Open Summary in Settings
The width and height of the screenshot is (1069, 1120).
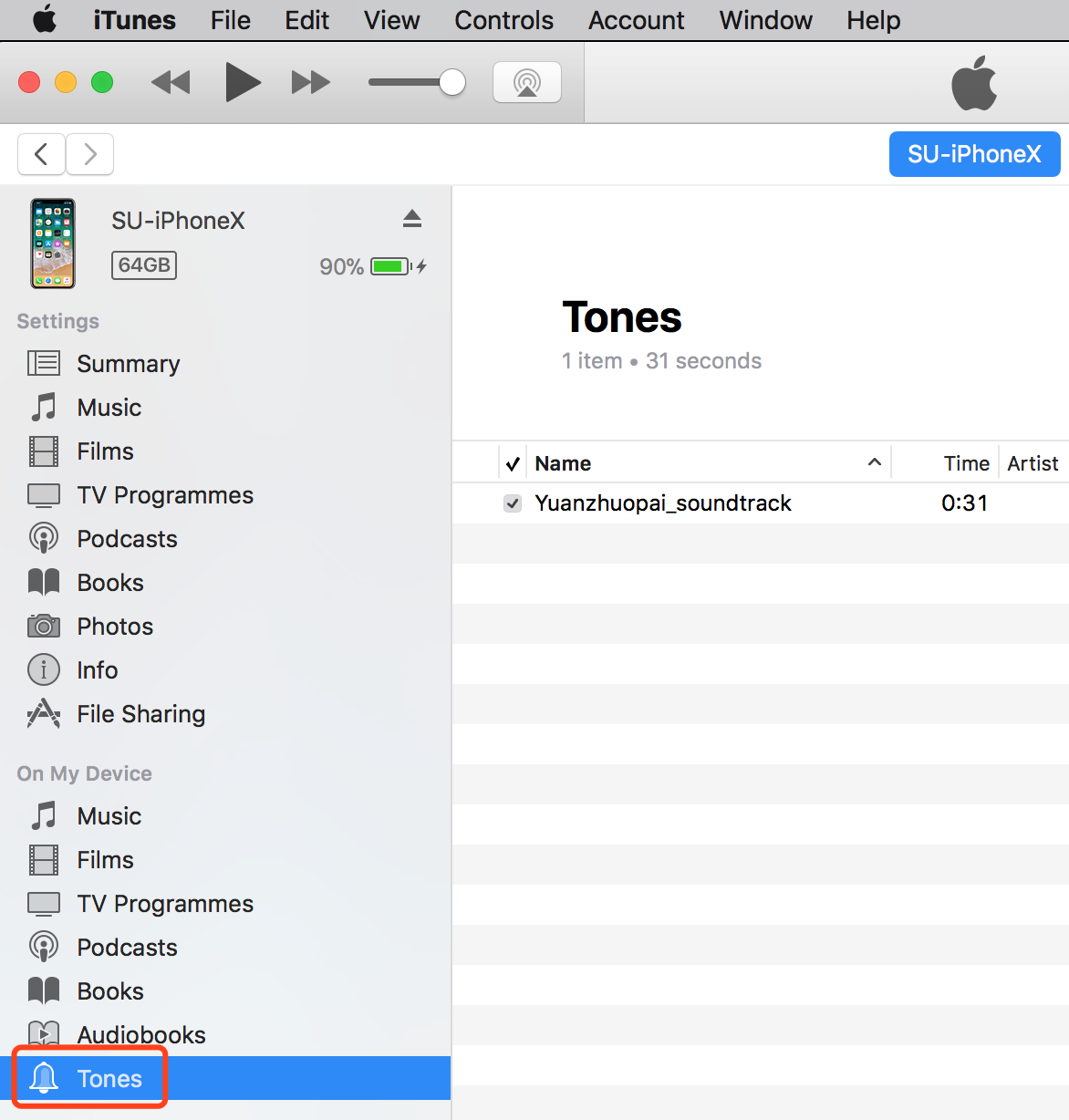(225, 364)
